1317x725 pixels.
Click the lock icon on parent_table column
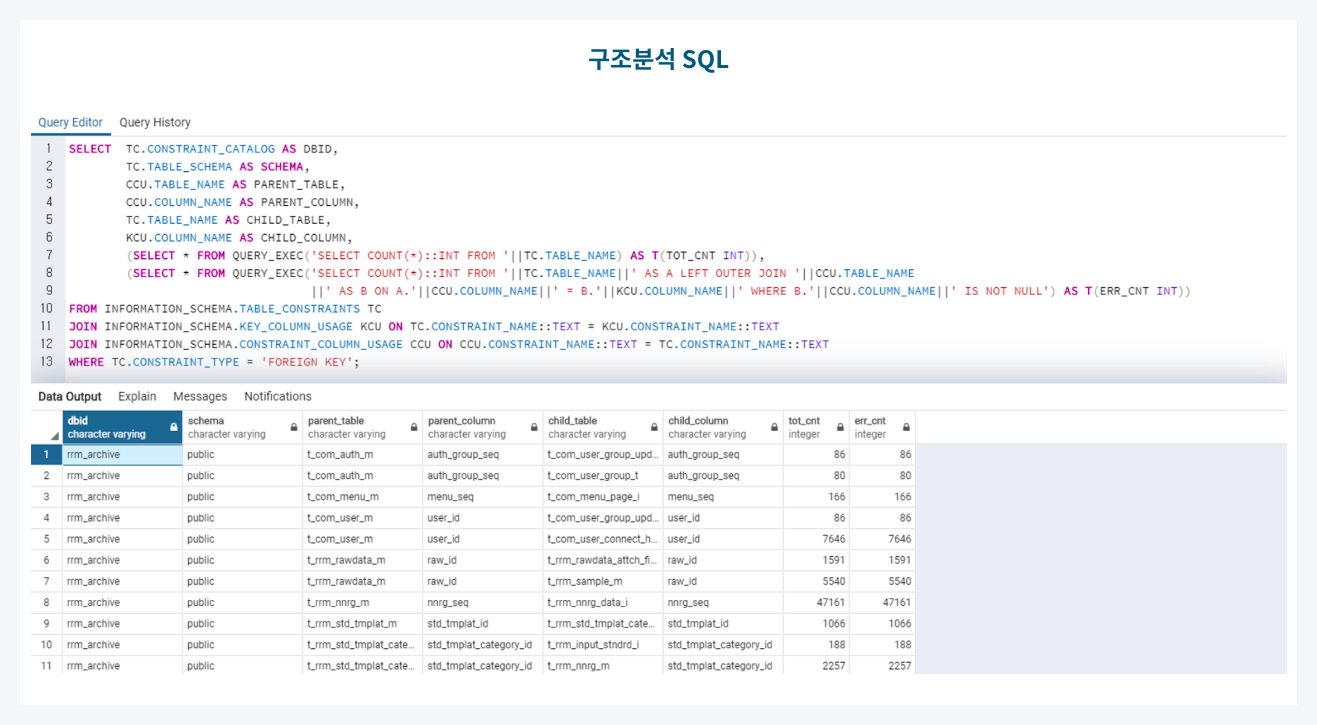click(x=413, y=426)
